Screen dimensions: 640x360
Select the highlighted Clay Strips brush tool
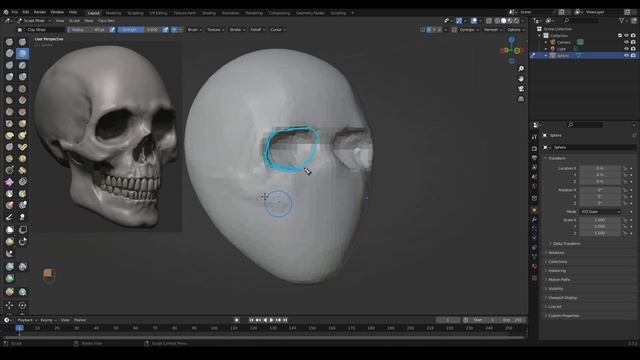pos(22,53)
